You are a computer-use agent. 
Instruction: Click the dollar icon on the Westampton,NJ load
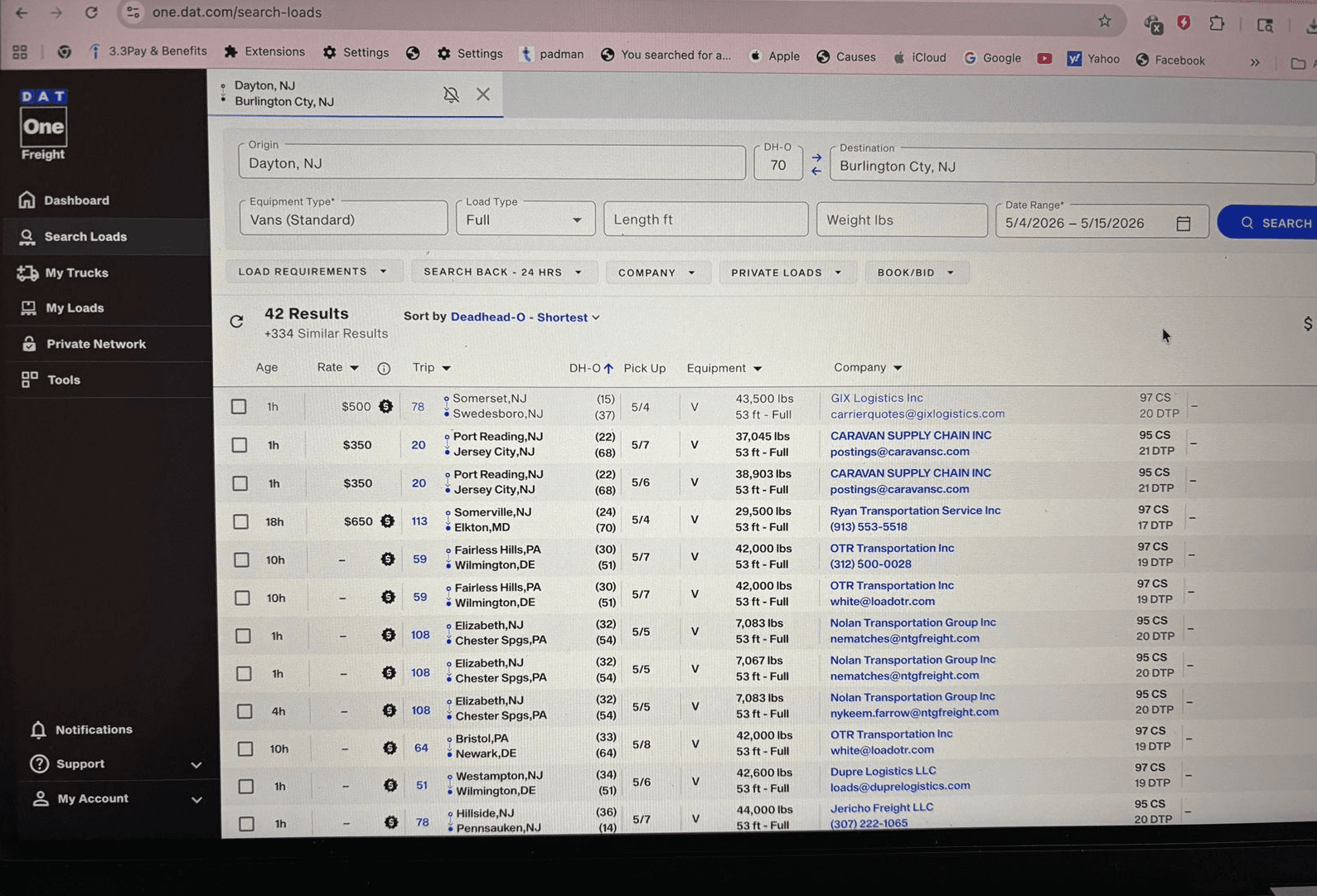tap(390, 785)
